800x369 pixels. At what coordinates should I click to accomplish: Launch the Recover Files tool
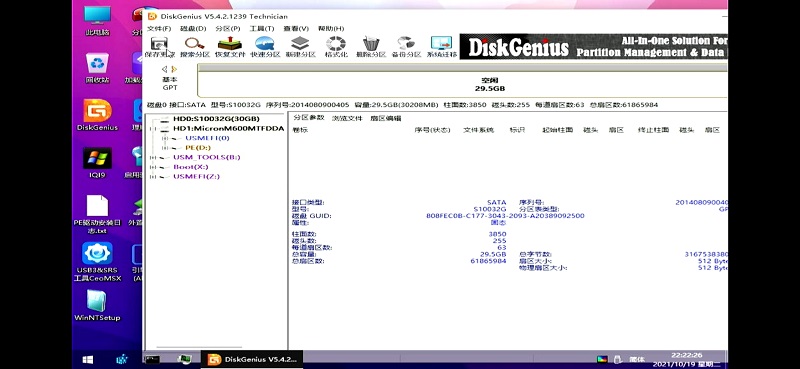click(x=230, y=46)
